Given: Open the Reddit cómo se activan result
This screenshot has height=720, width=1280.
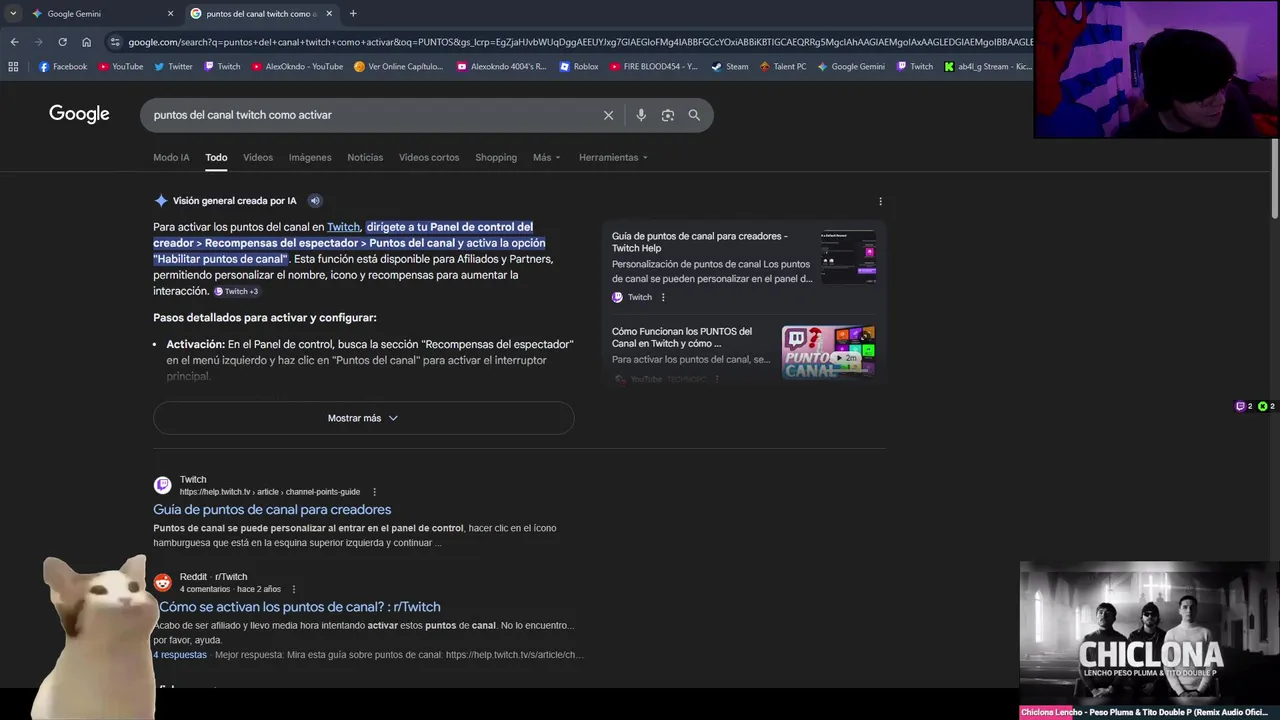Looking at the screenshot, I should coord(298,607).
